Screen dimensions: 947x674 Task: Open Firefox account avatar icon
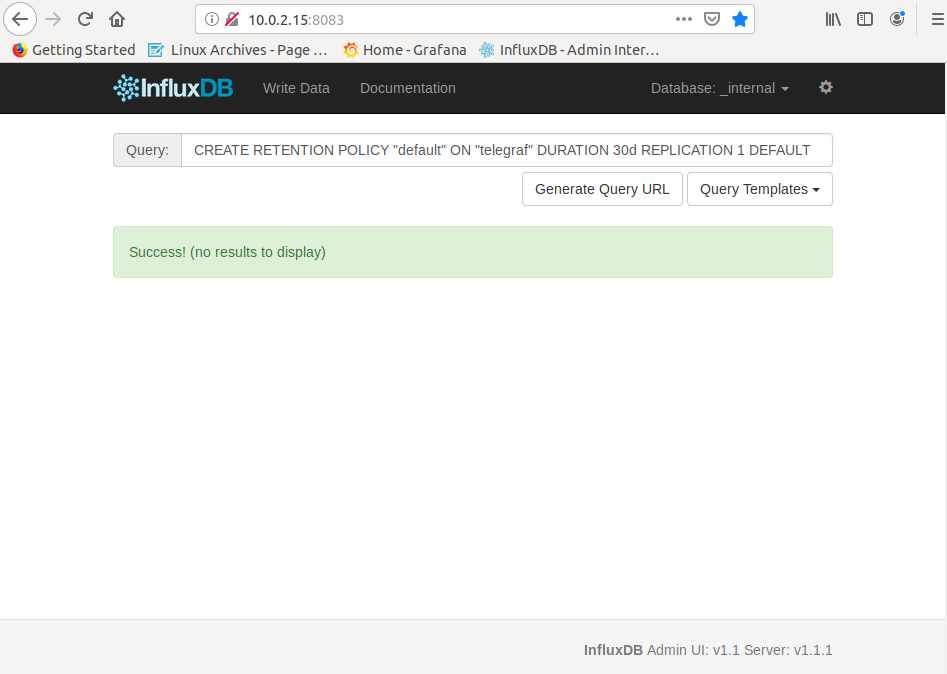click(897, 19)
